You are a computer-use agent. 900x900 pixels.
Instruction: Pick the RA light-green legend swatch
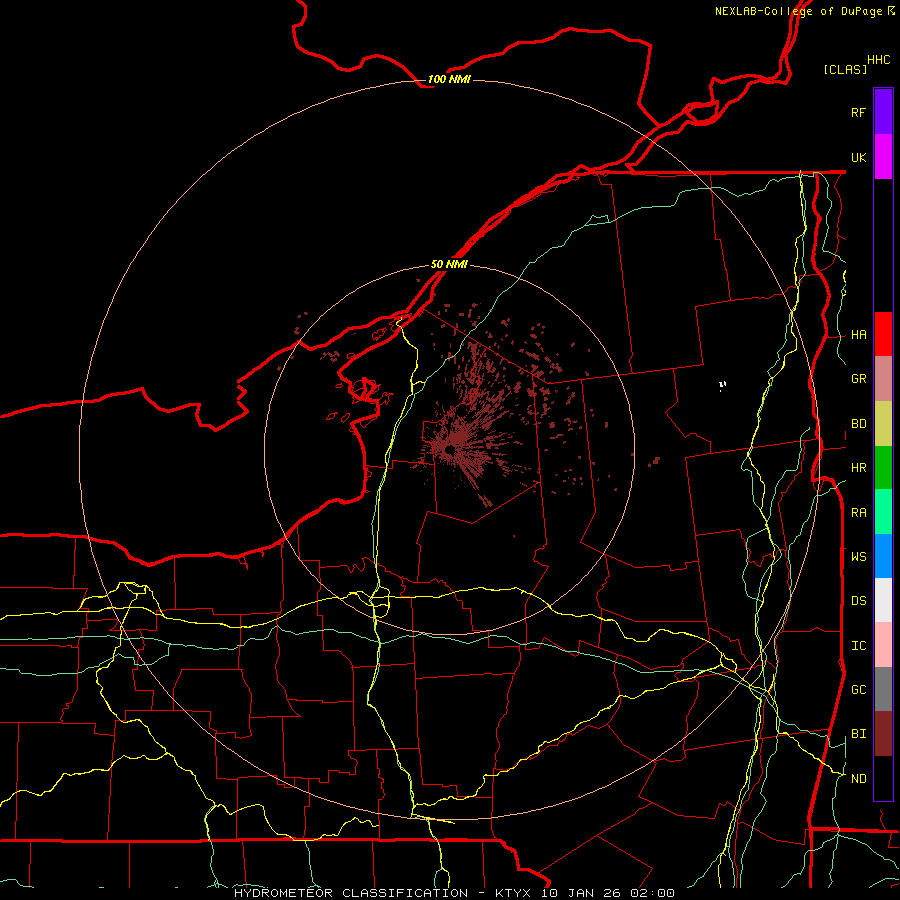coord(883,512)
